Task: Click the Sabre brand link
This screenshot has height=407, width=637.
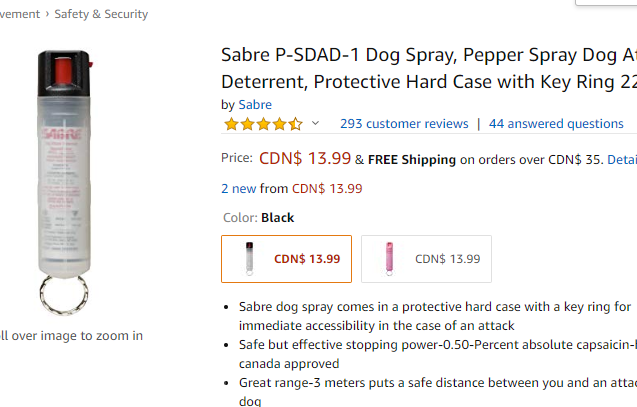Action: pos(255,104)
